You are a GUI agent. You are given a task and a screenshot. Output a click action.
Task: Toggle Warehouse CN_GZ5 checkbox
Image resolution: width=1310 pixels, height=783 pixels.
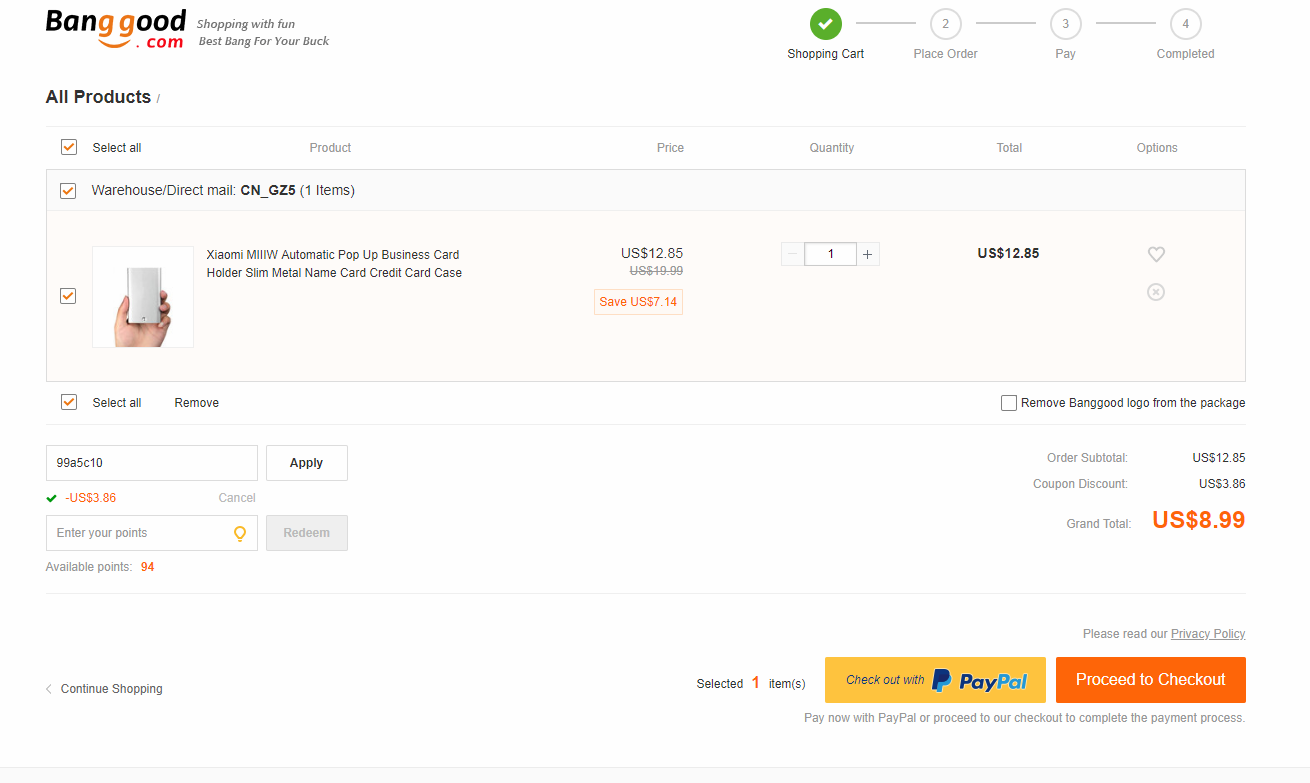(68, 190)
